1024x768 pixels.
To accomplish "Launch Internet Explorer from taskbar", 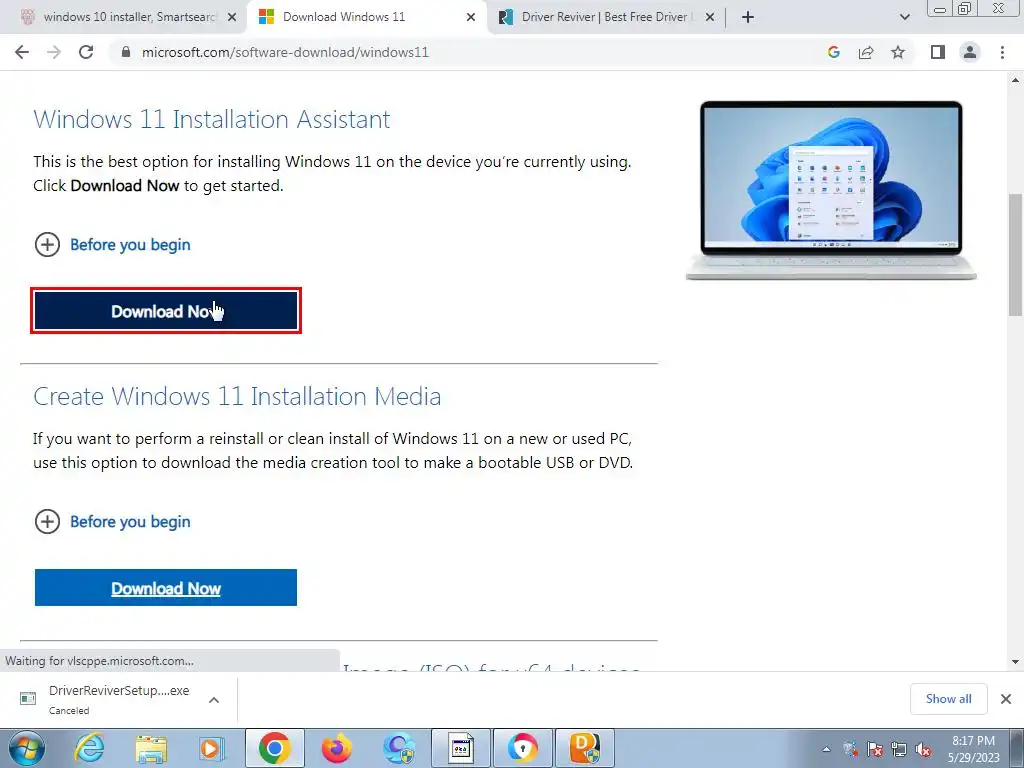I will 89,748.
